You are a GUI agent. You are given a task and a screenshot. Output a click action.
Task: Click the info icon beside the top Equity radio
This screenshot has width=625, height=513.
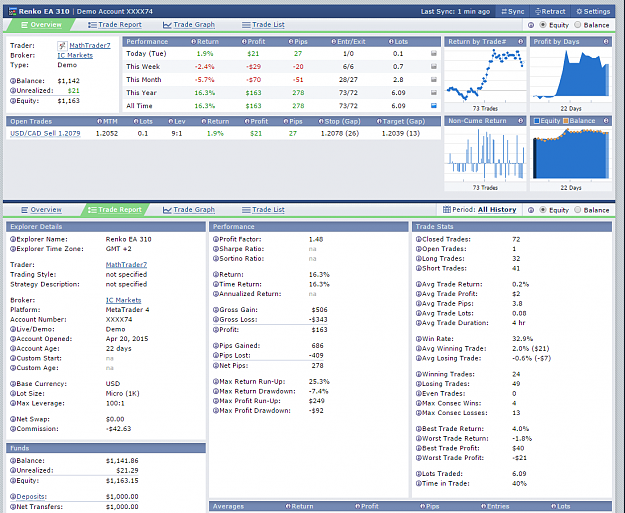(531, 25)
